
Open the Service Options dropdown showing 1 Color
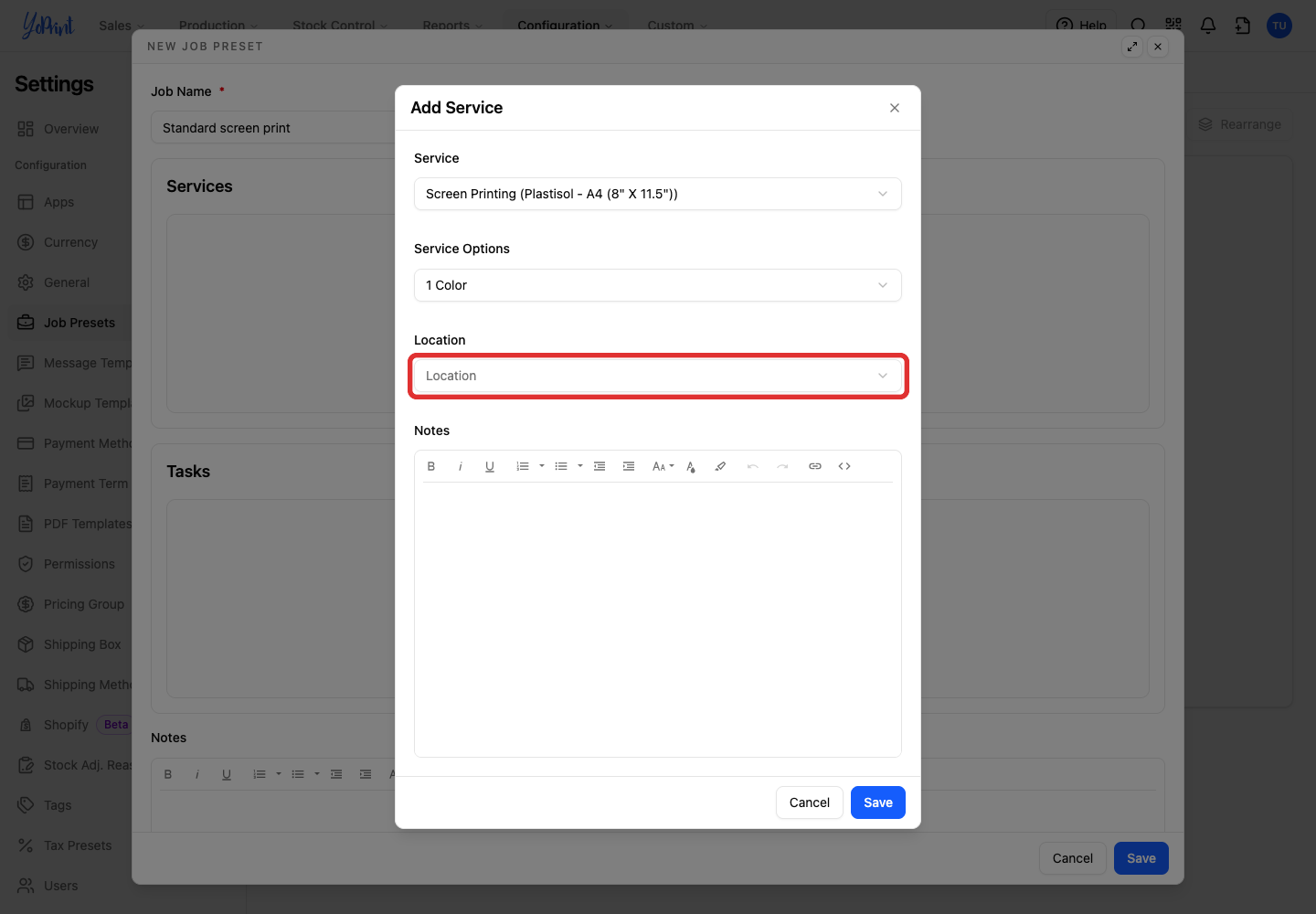[x=658, y=285]
